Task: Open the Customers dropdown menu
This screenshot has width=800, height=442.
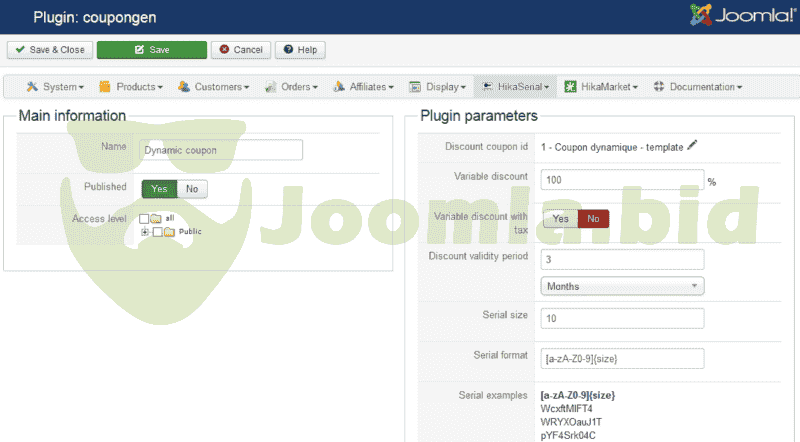Action: tap(214, 87)
